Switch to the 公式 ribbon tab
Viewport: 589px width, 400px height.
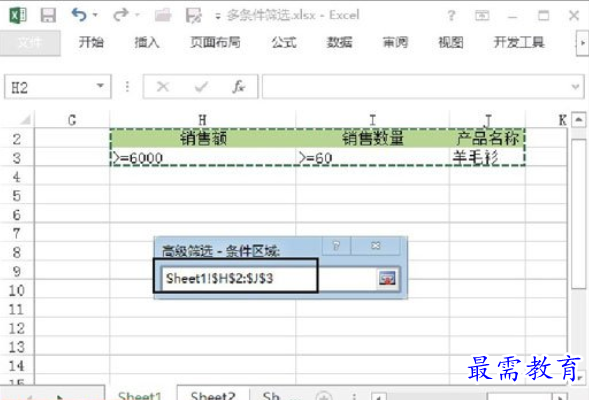pos(284,42)
